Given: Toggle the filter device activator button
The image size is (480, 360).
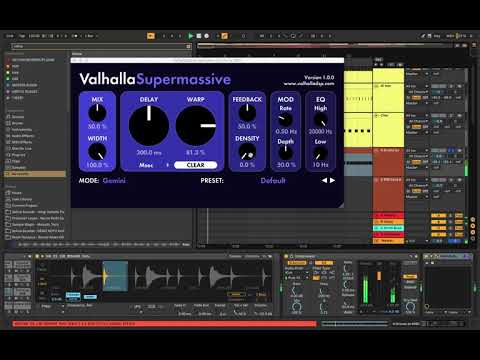Looking at the screenshot, I should coord(286,256).
